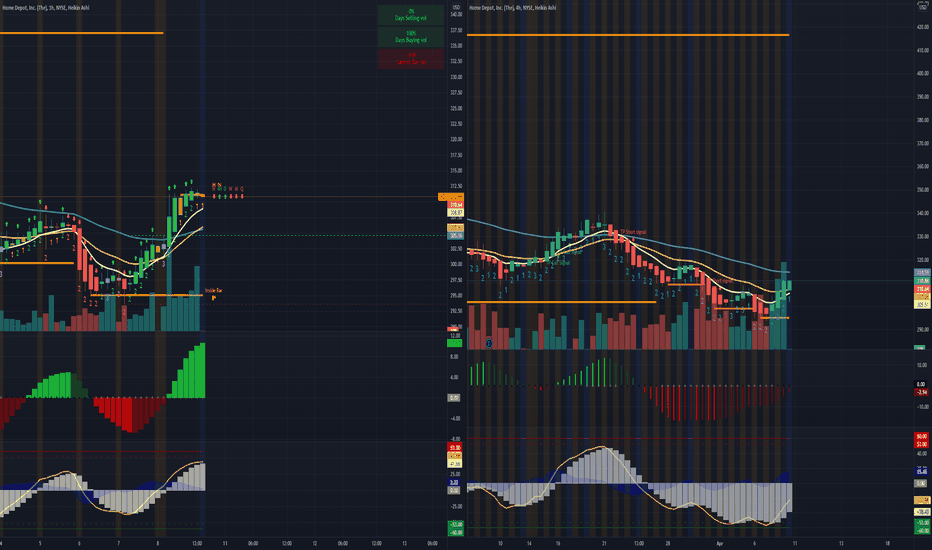Click the 12:00 time label after date 8
Screen dimensions: 932x550
pos(197,543)
